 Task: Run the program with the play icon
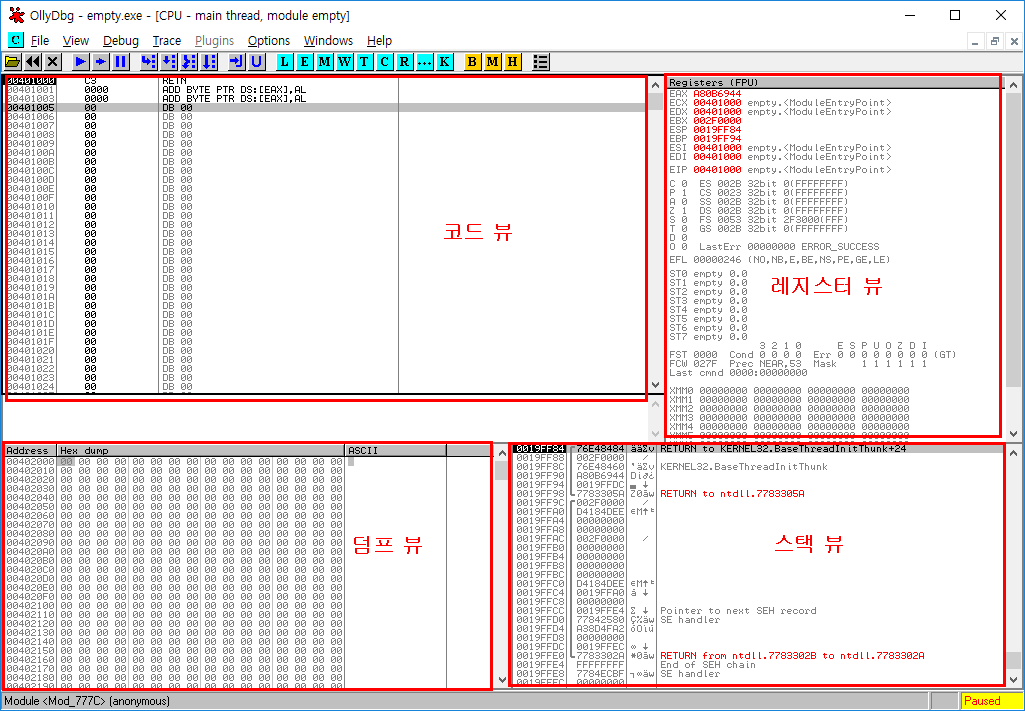[80, 62]
